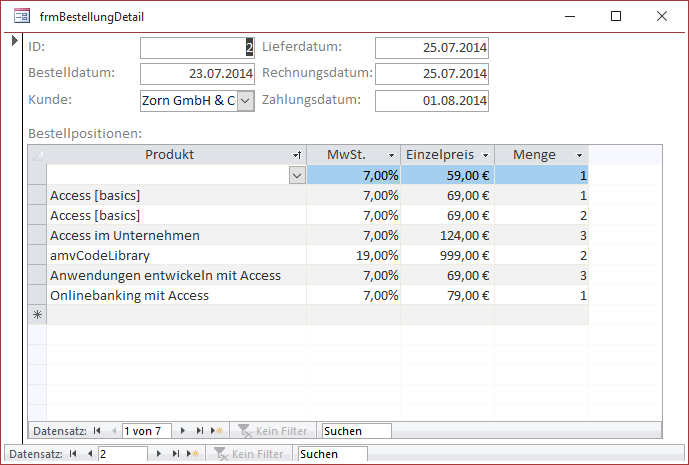
Task: Click the 79,00 € price cell
Action: [x=448, y=295]
